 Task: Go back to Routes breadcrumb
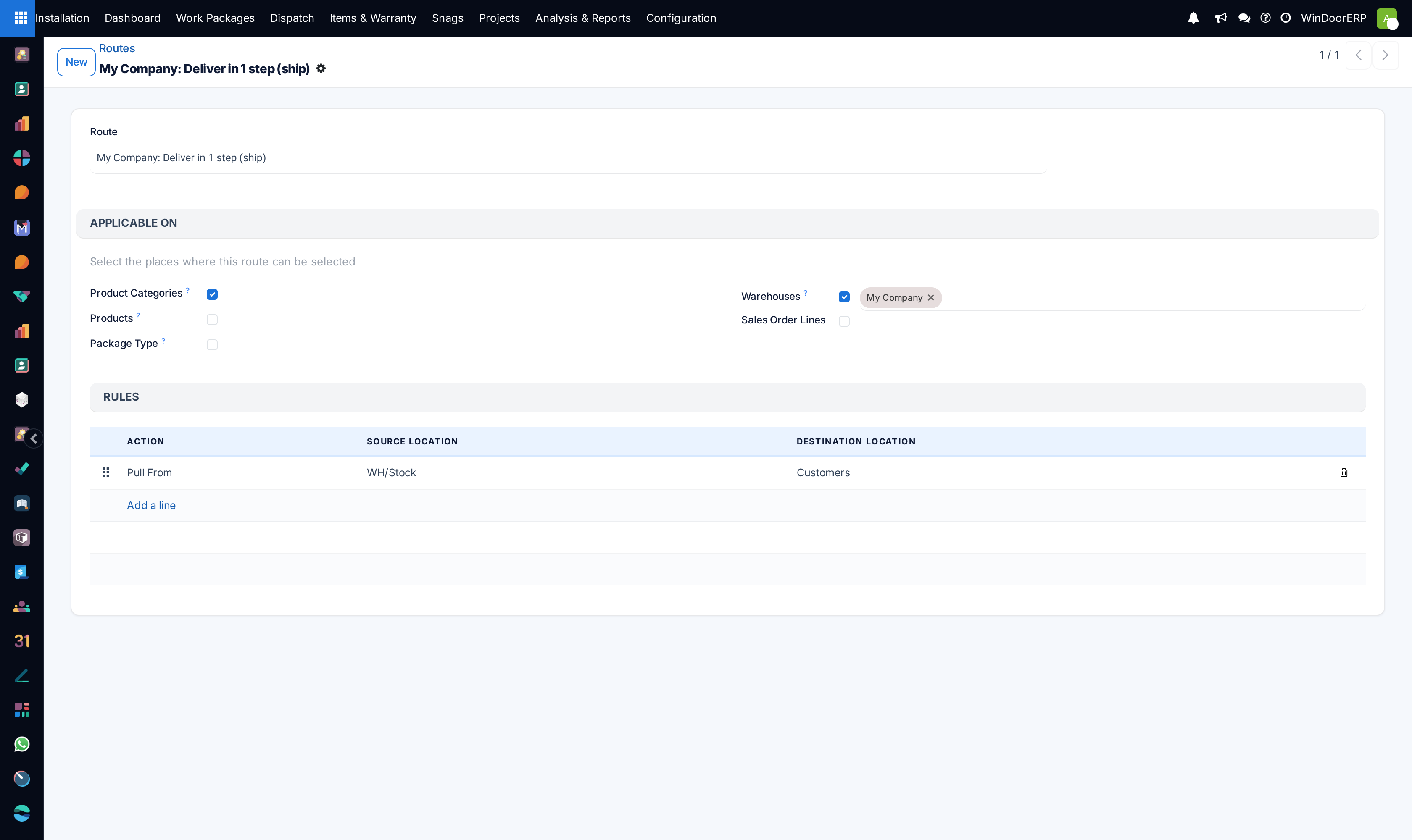[117, 48]
